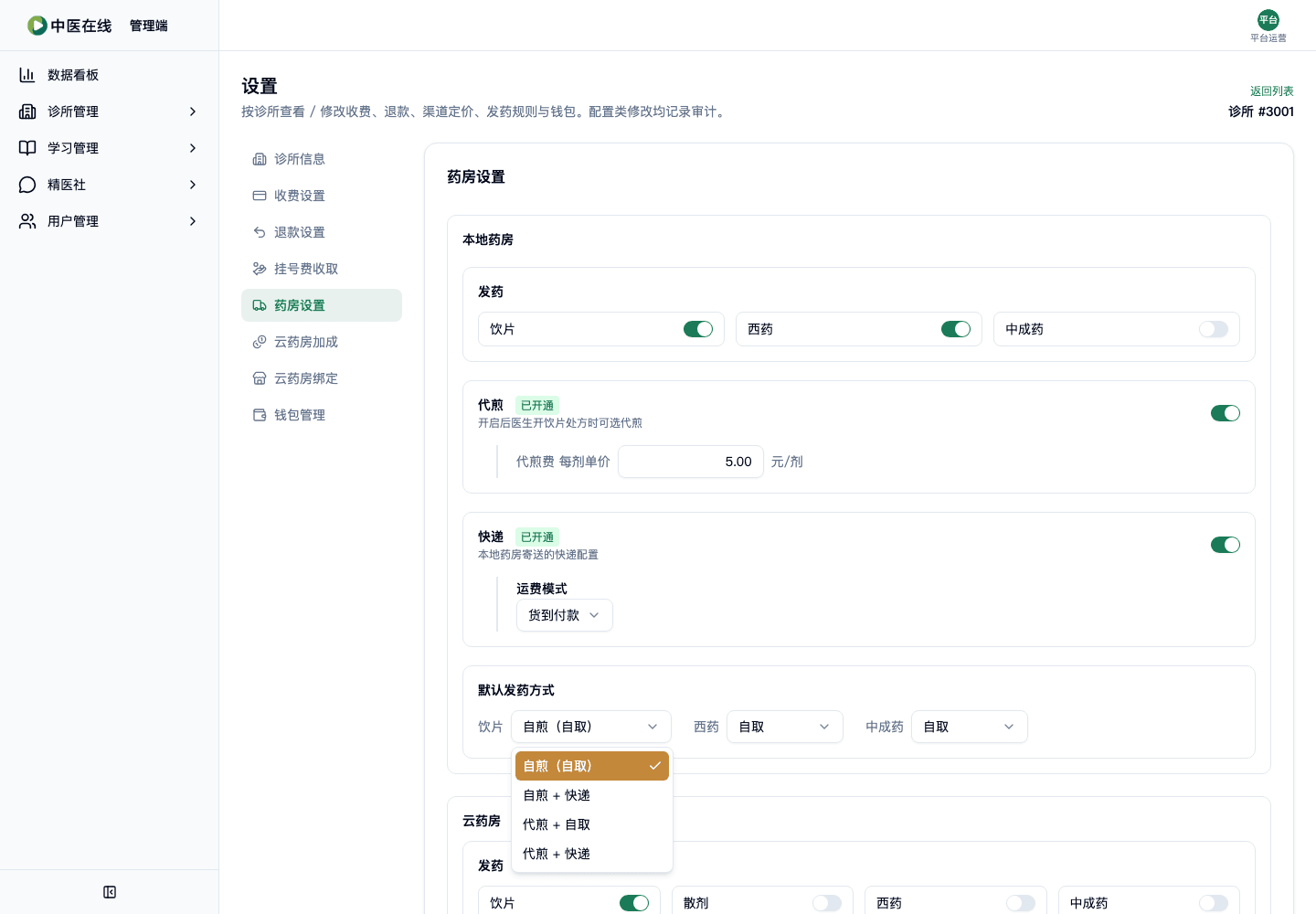
Task: Select 代煎 + 自取 option
Action: pyautogui.click(x=592, y=824)
